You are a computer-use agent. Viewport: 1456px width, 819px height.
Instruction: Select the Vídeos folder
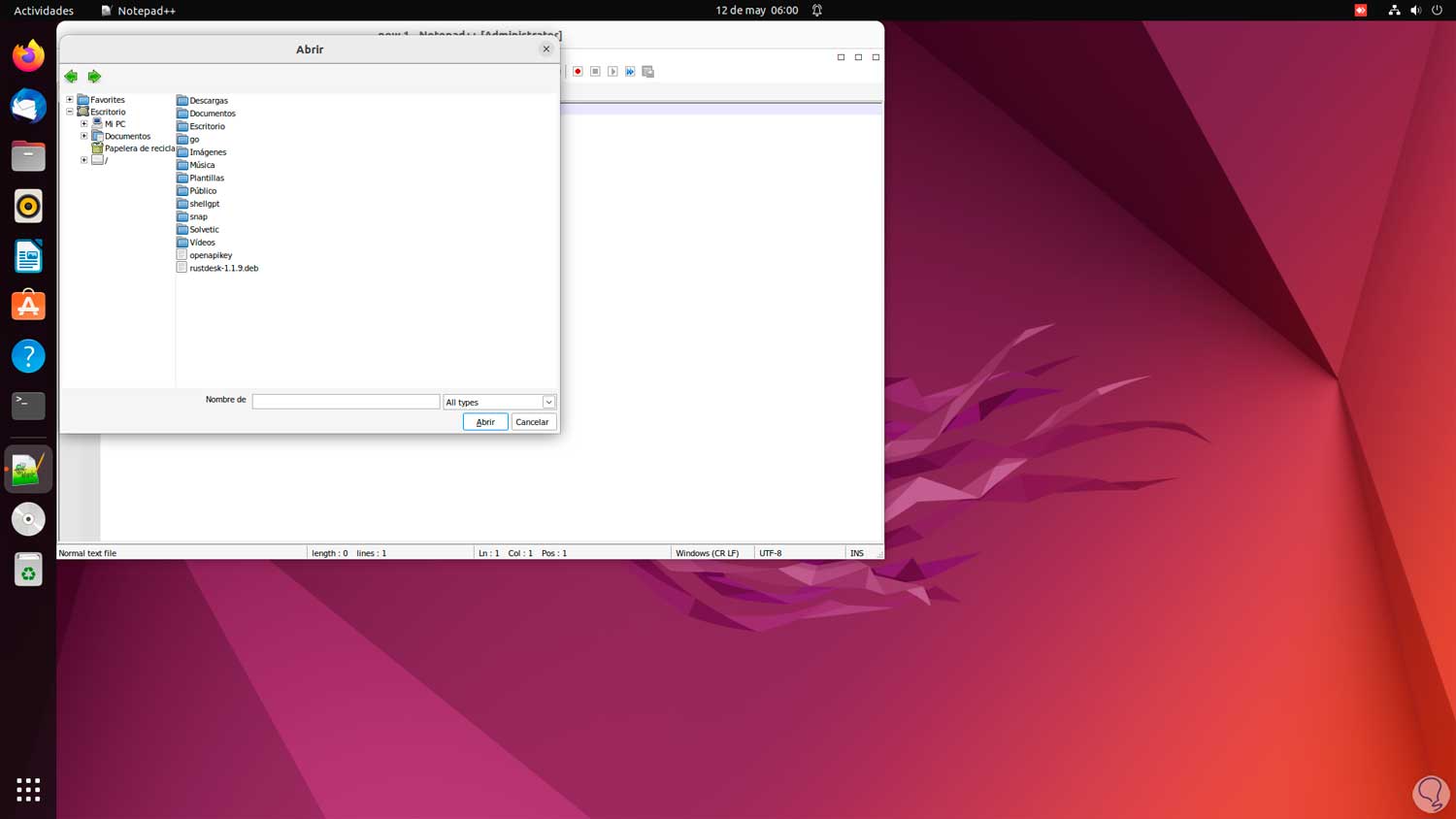point(202,243)
